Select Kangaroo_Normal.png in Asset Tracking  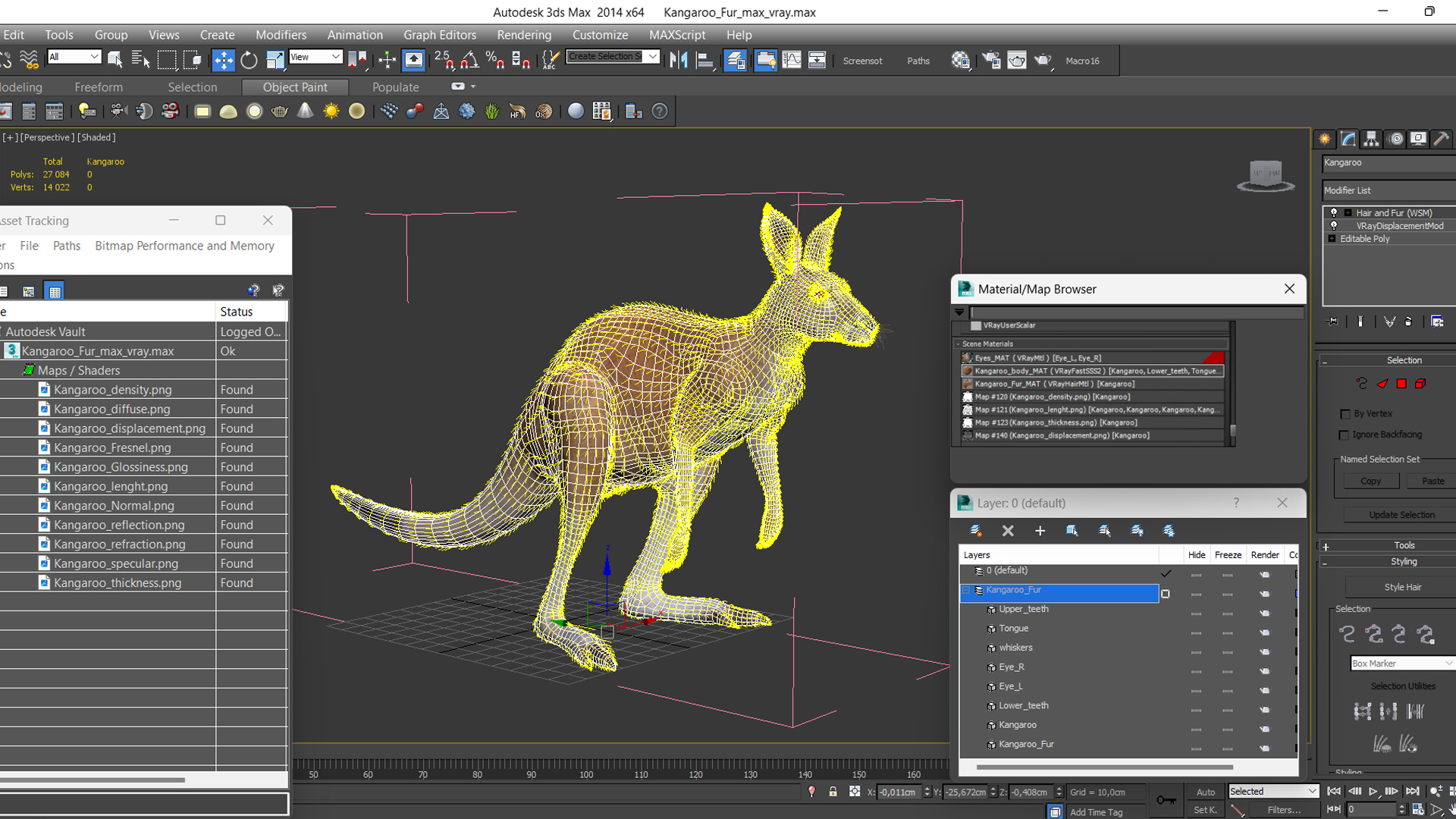[114, 506]
